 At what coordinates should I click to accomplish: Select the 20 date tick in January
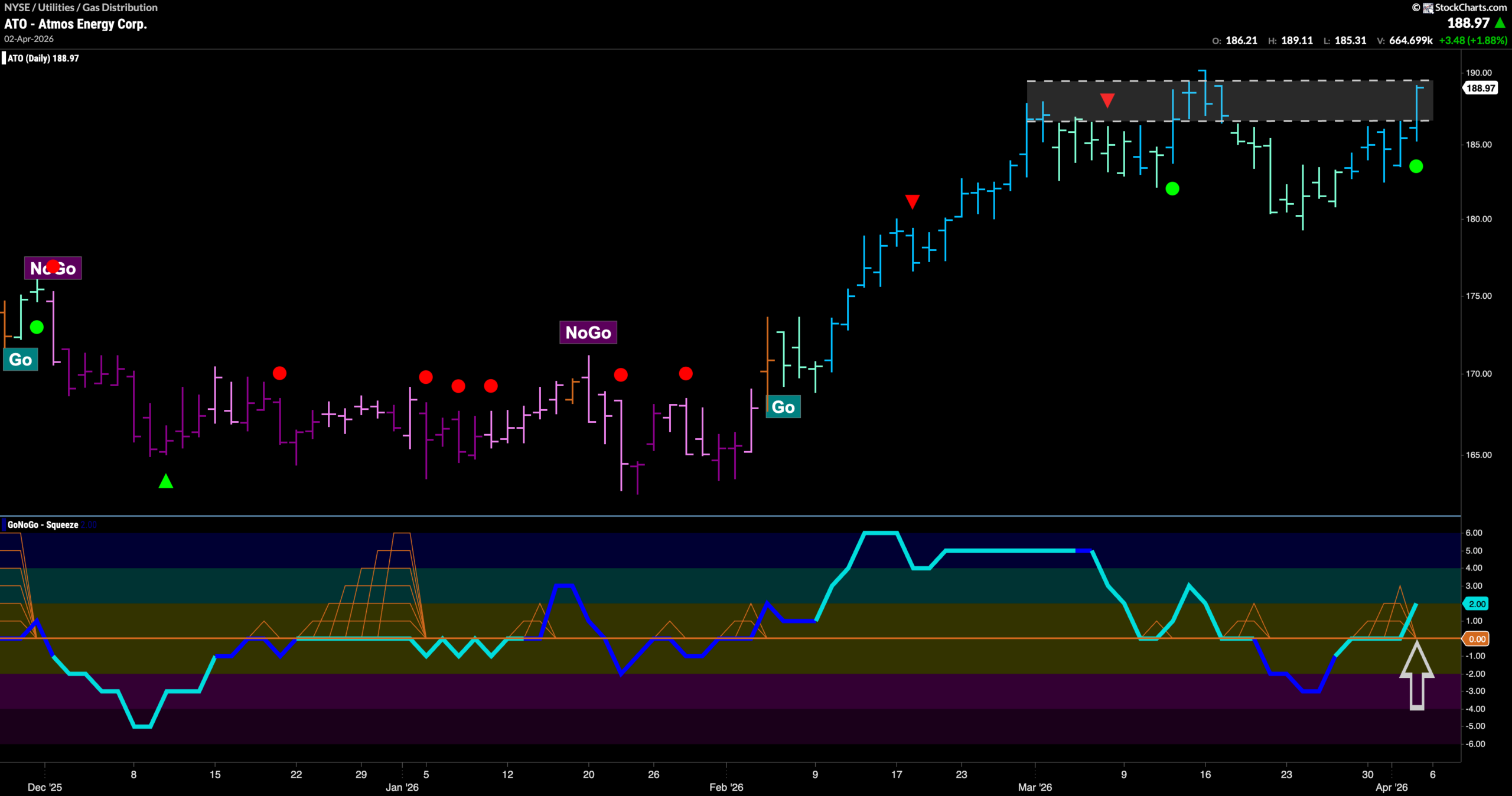[589, 774]
